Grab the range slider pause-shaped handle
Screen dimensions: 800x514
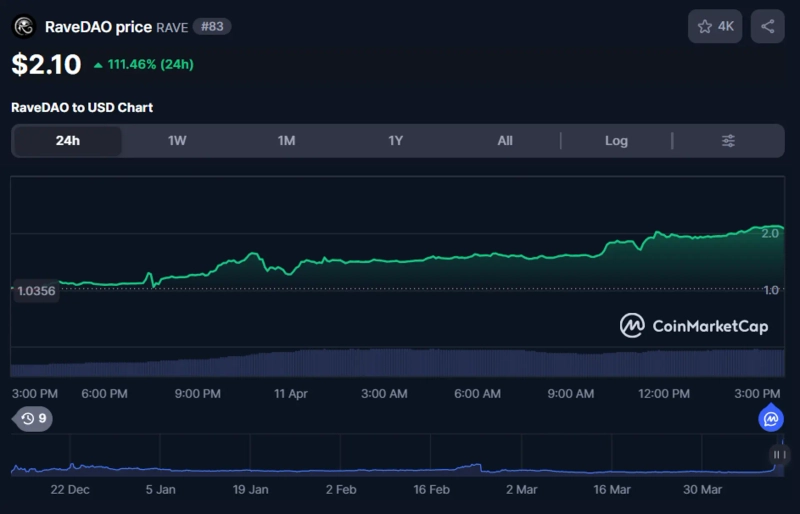pyautogui.click(x=779, y=454)
